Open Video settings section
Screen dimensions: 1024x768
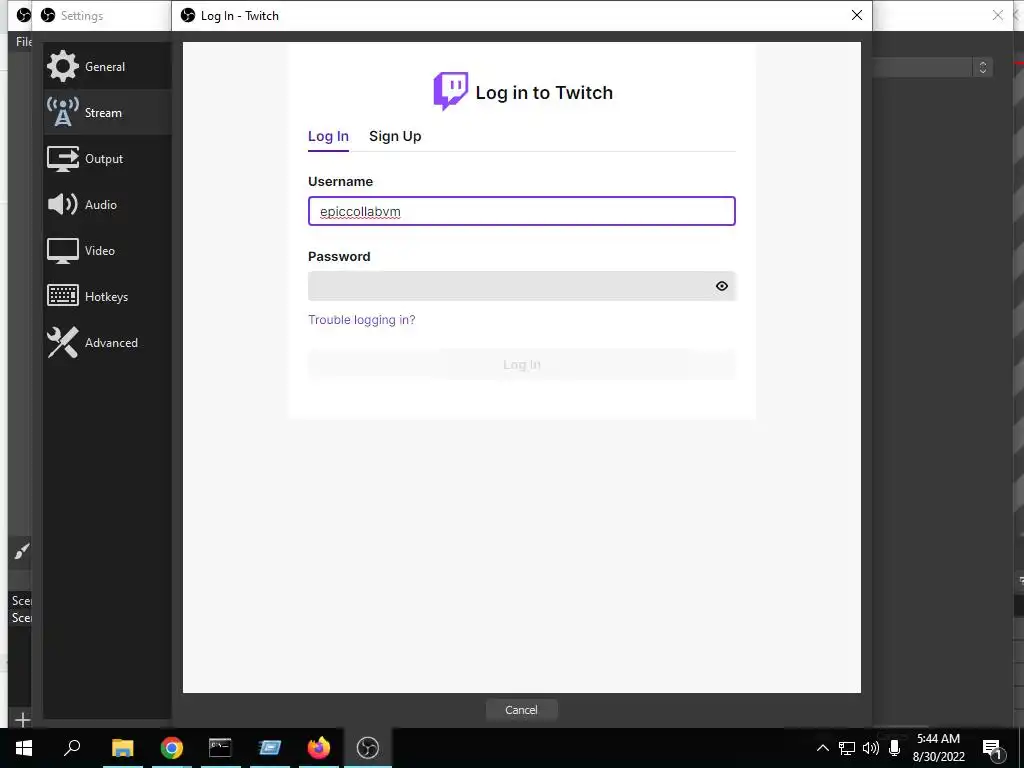point(107,251)
